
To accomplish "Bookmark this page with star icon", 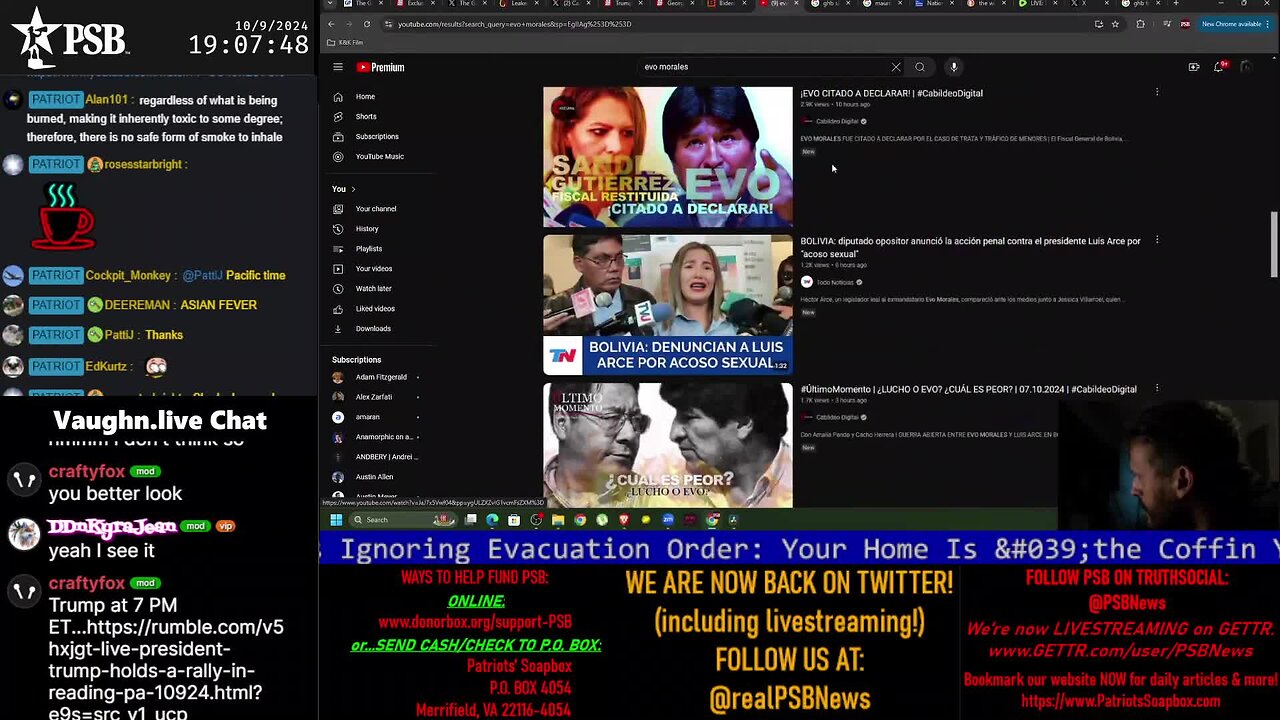I will (x=1115, y=24).
